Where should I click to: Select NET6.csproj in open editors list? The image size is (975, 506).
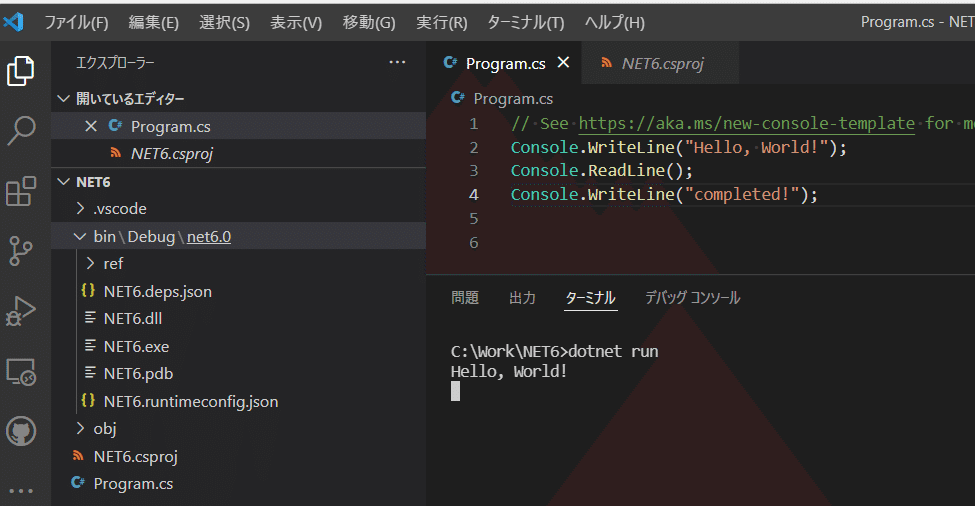click(x=238, y=153)
